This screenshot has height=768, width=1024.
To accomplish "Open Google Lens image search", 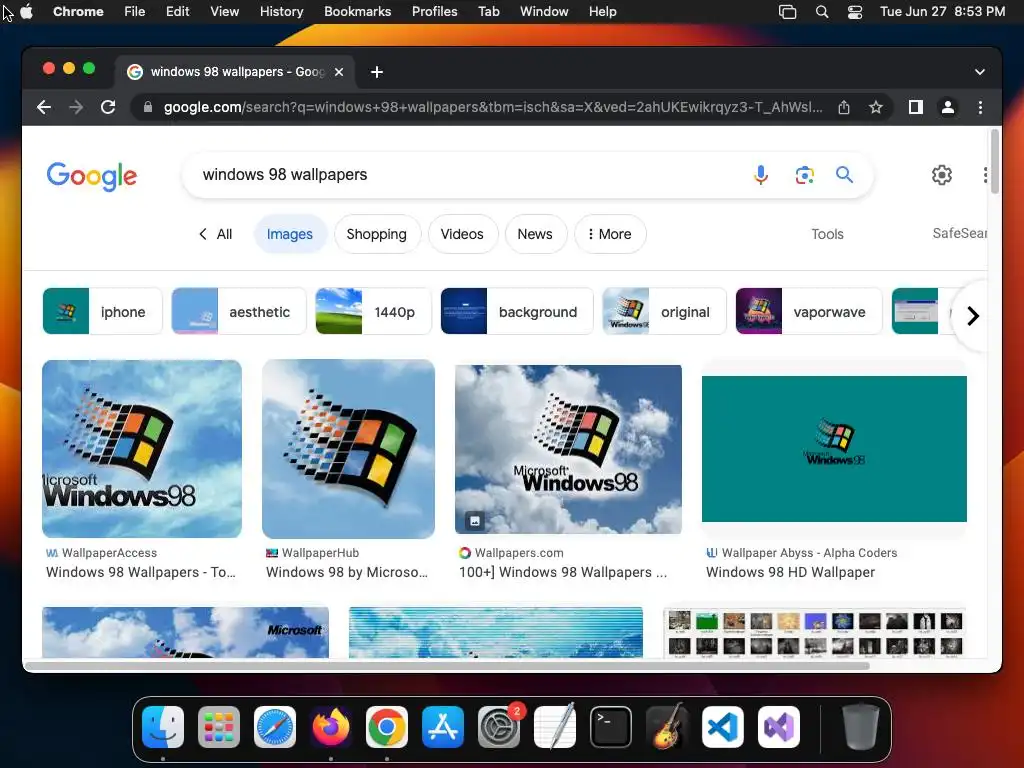I will [x=804, y=175].
